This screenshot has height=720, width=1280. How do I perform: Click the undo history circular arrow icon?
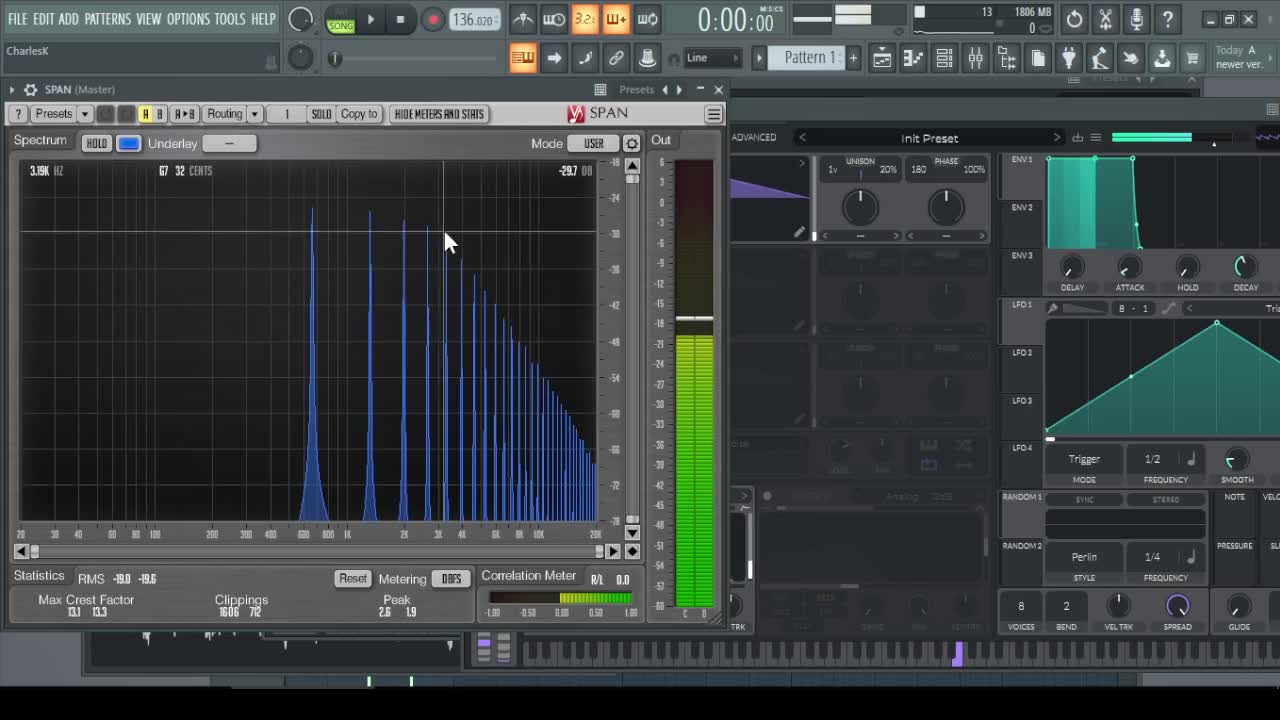[x=1074, y=19]
